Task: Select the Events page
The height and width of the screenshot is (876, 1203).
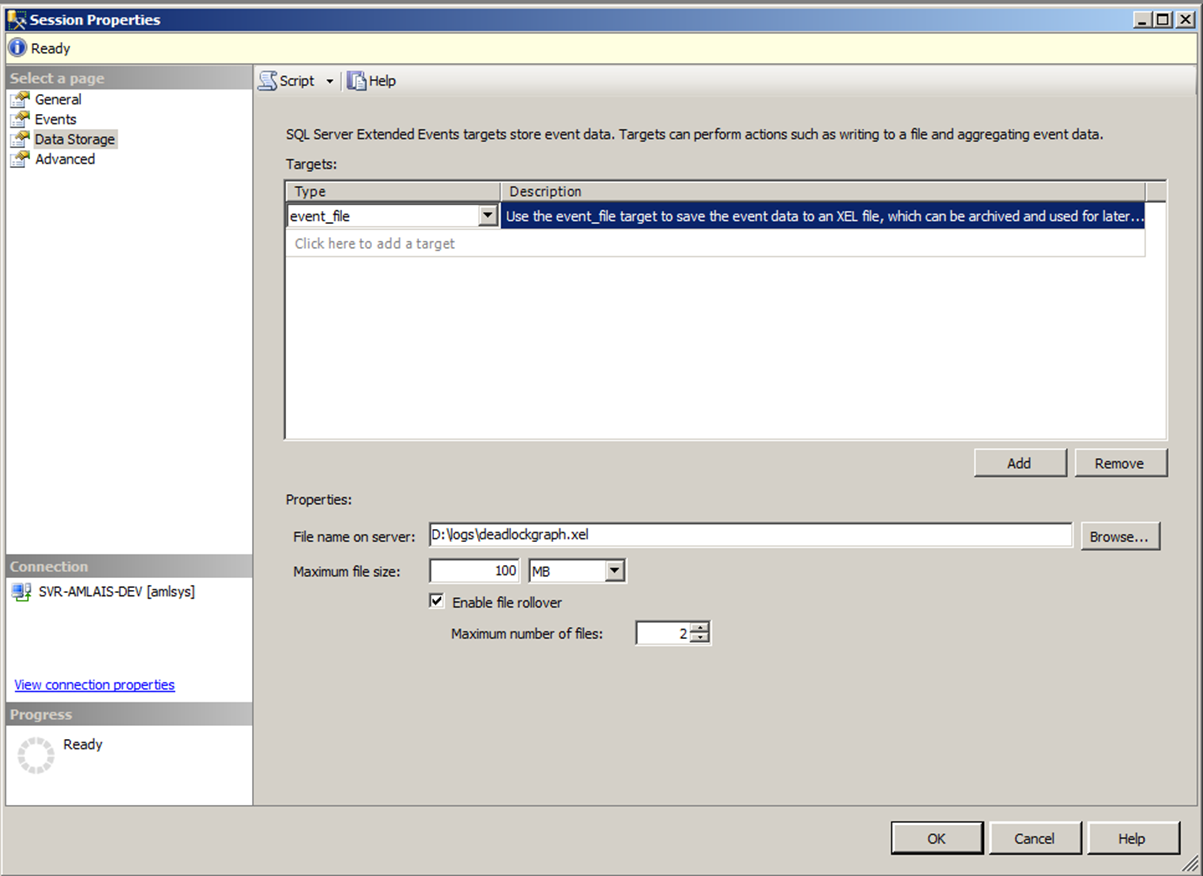Action: coord(56,119)
